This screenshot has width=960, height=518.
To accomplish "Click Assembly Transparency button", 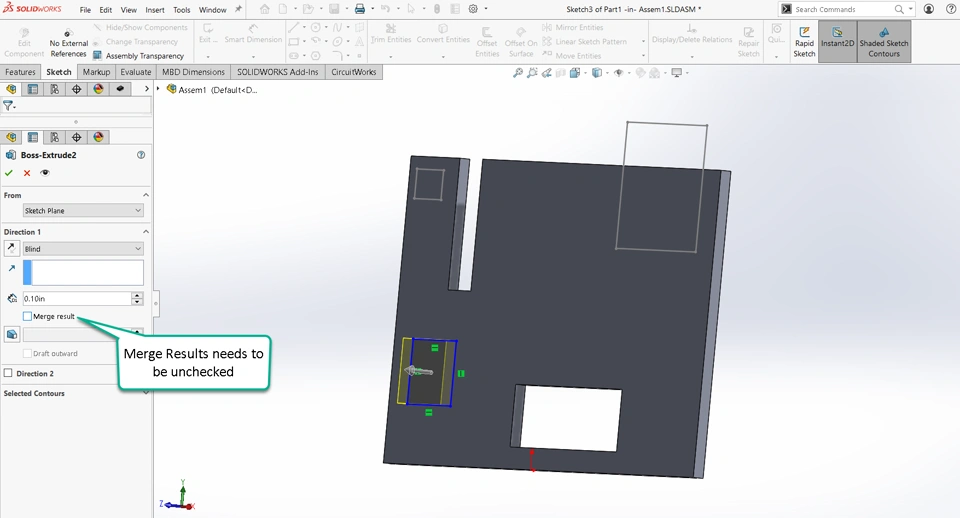I will 138,56.
